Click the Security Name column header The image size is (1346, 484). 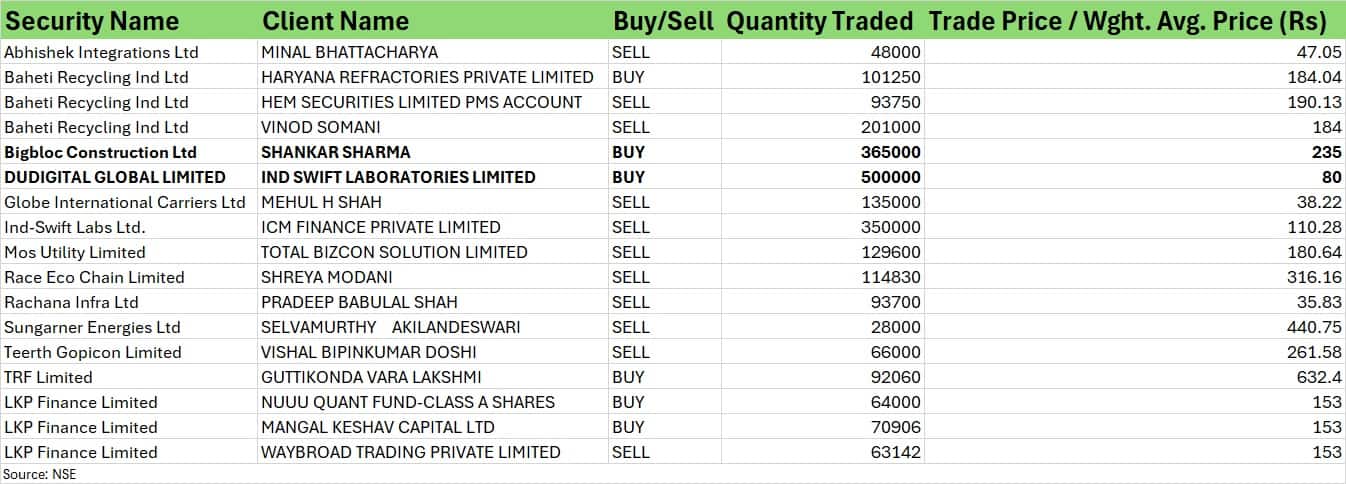point(92,21)
